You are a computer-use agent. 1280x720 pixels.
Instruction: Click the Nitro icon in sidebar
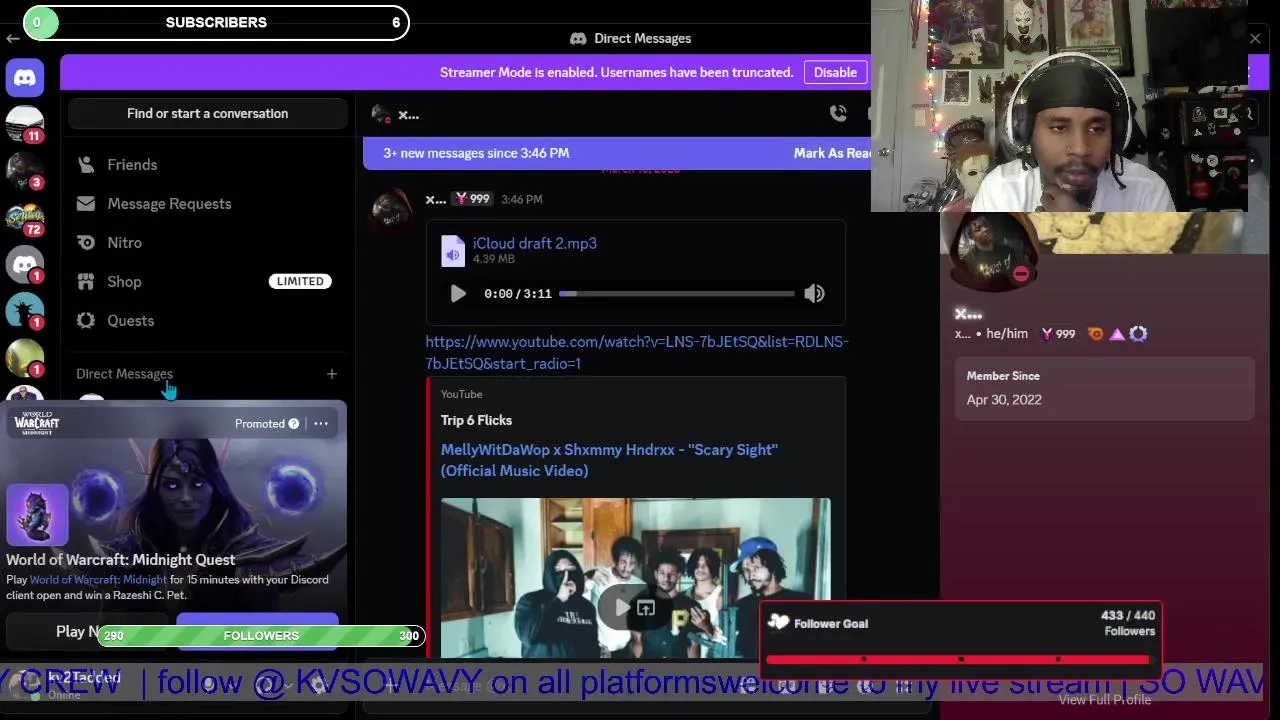click(86, 242)
